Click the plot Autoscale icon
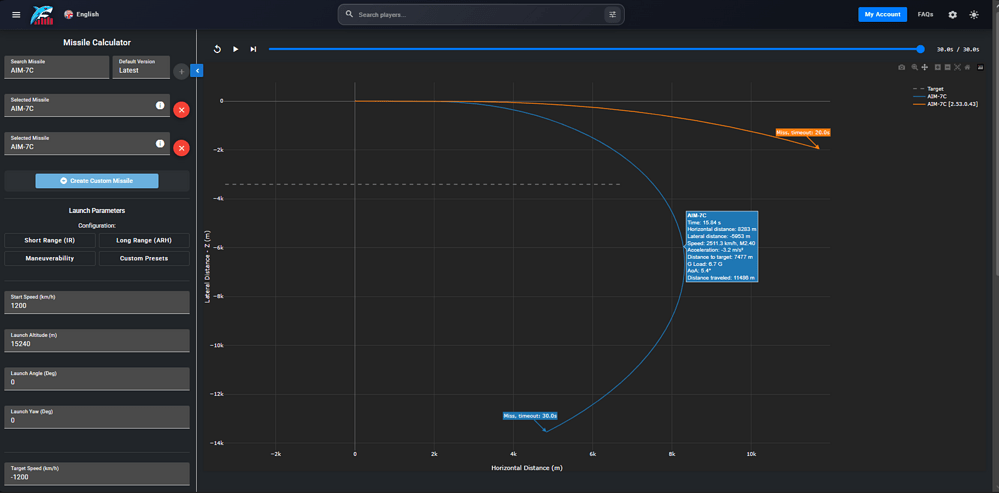This screenshot has width=999, height=493. 958,67
